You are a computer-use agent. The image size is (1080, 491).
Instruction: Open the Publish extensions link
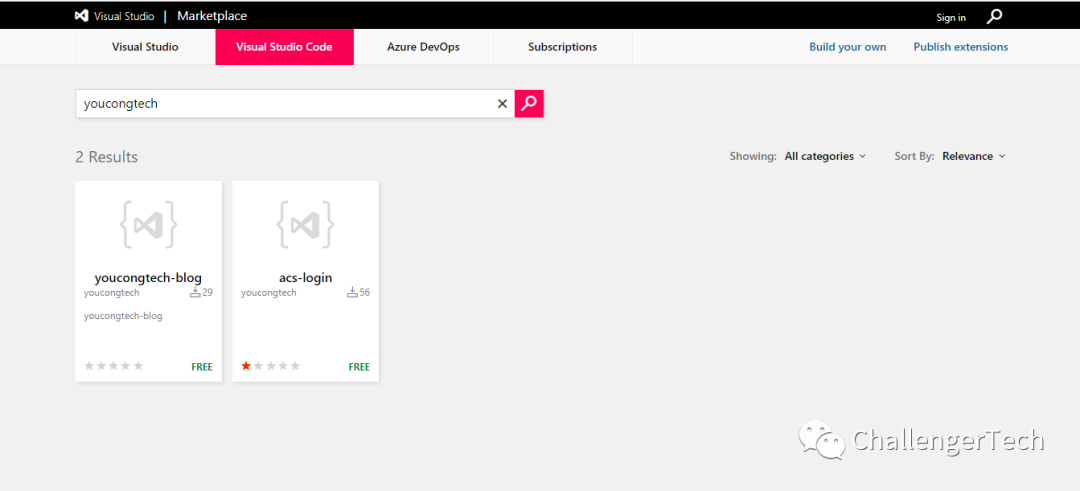click(961, 48)
